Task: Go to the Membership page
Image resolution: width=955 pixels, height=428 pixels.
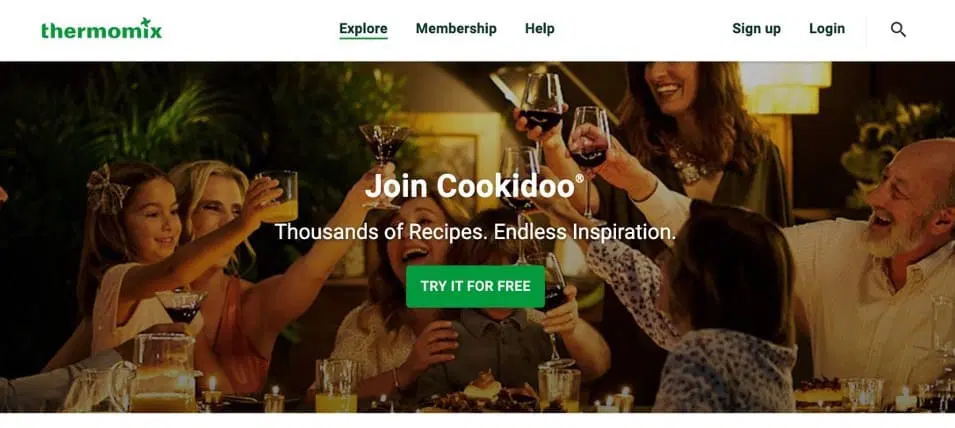Action: (x=456, y=29)
